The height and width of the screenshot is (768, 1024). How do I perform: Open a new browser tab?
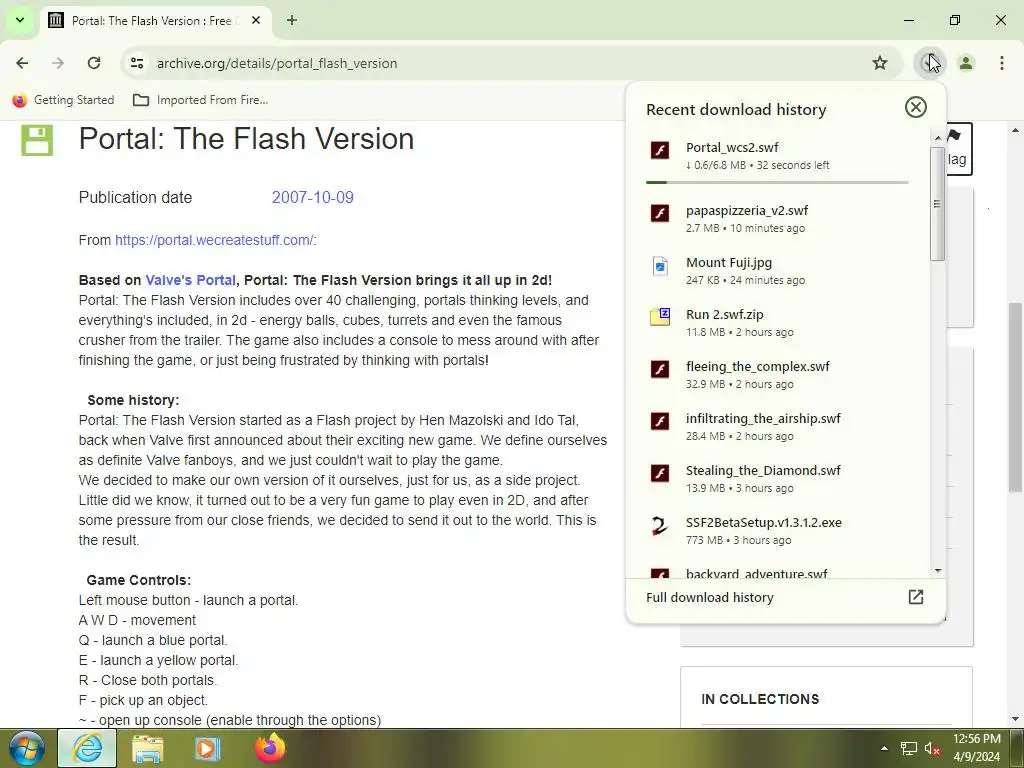(292, 20)
